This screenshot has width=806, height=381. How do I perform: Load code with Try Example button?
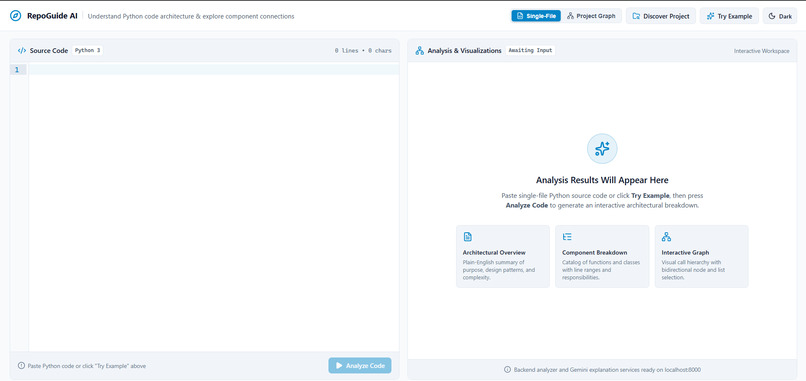coord(730,16)
